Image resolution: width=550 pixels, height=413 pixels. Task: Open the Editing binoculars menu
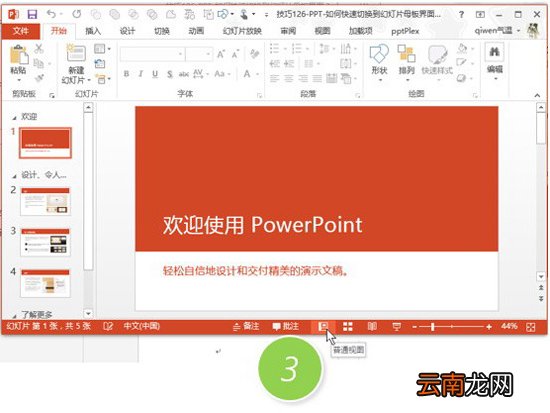495,60
